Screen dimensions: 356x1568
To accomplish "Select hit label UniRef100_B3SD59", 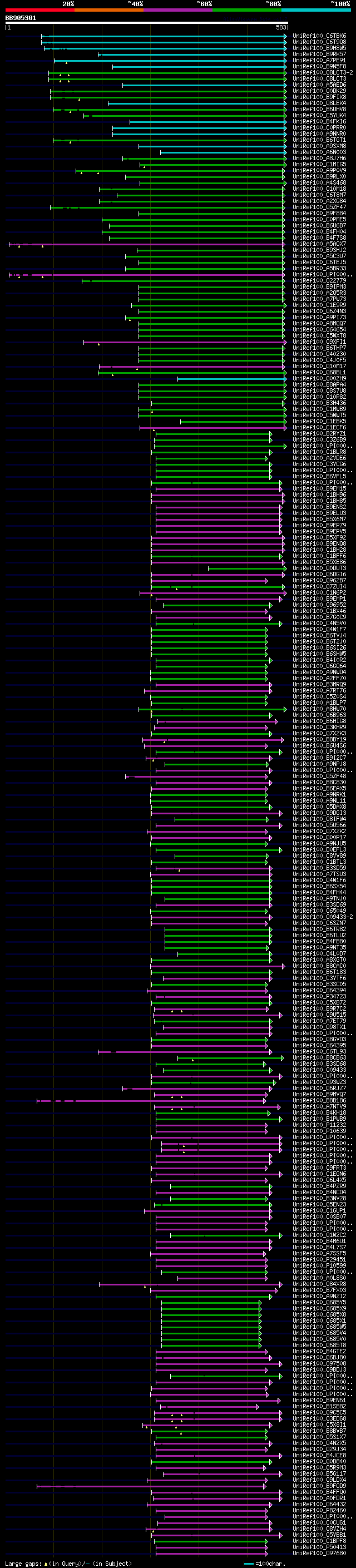I will point(319,868).
